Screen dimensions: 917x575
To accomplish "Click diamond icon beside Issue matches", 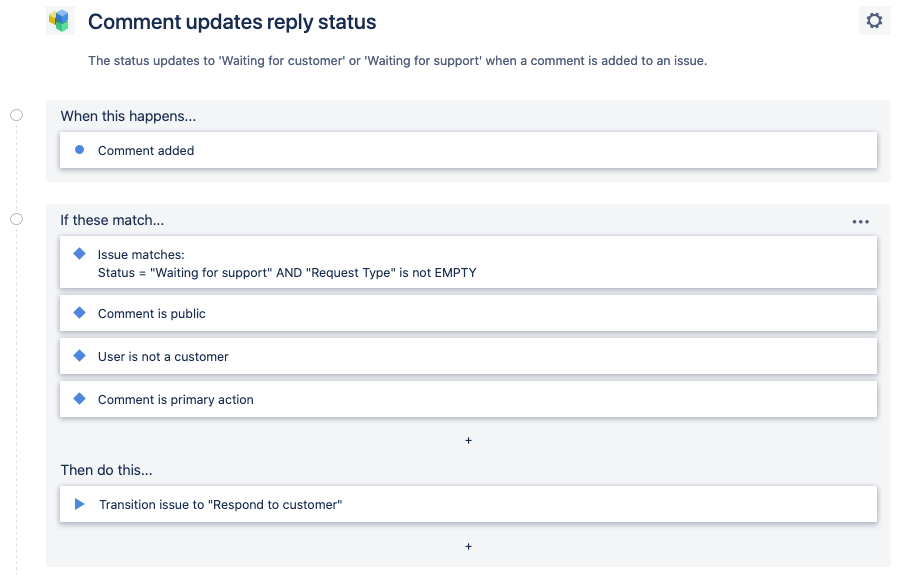I will click(80, 254).
